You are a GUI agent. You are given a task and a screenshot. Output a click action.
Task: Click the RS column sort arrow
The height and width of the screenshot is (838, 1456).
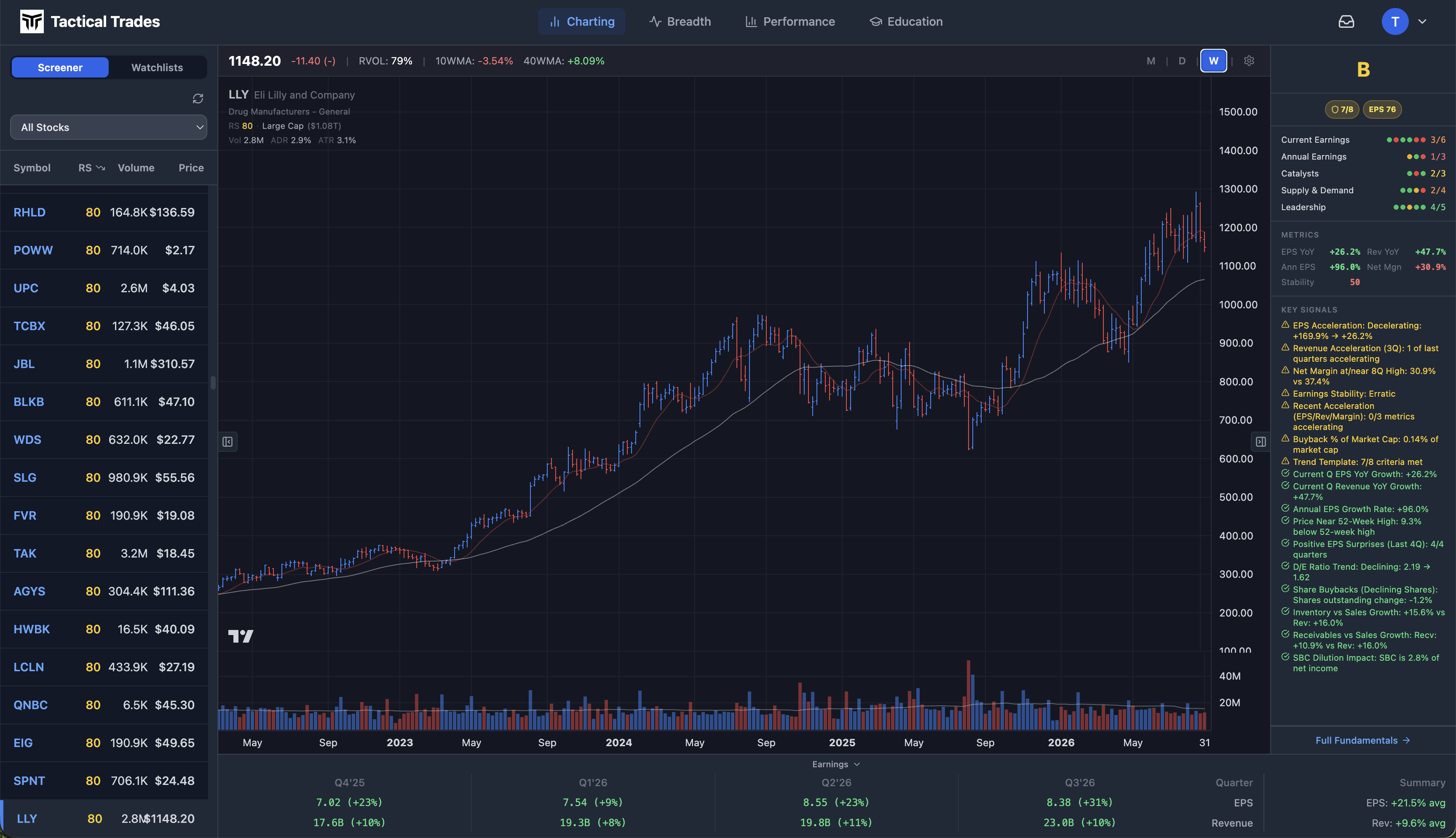[101, 168]
